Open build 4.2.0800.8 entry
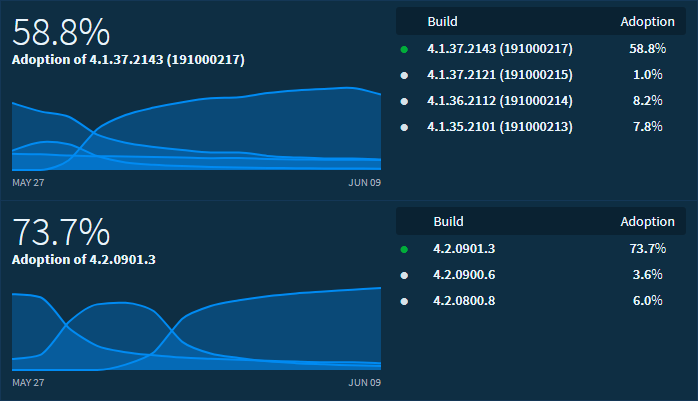Screen dimensions: 698x401 [464, 300]
